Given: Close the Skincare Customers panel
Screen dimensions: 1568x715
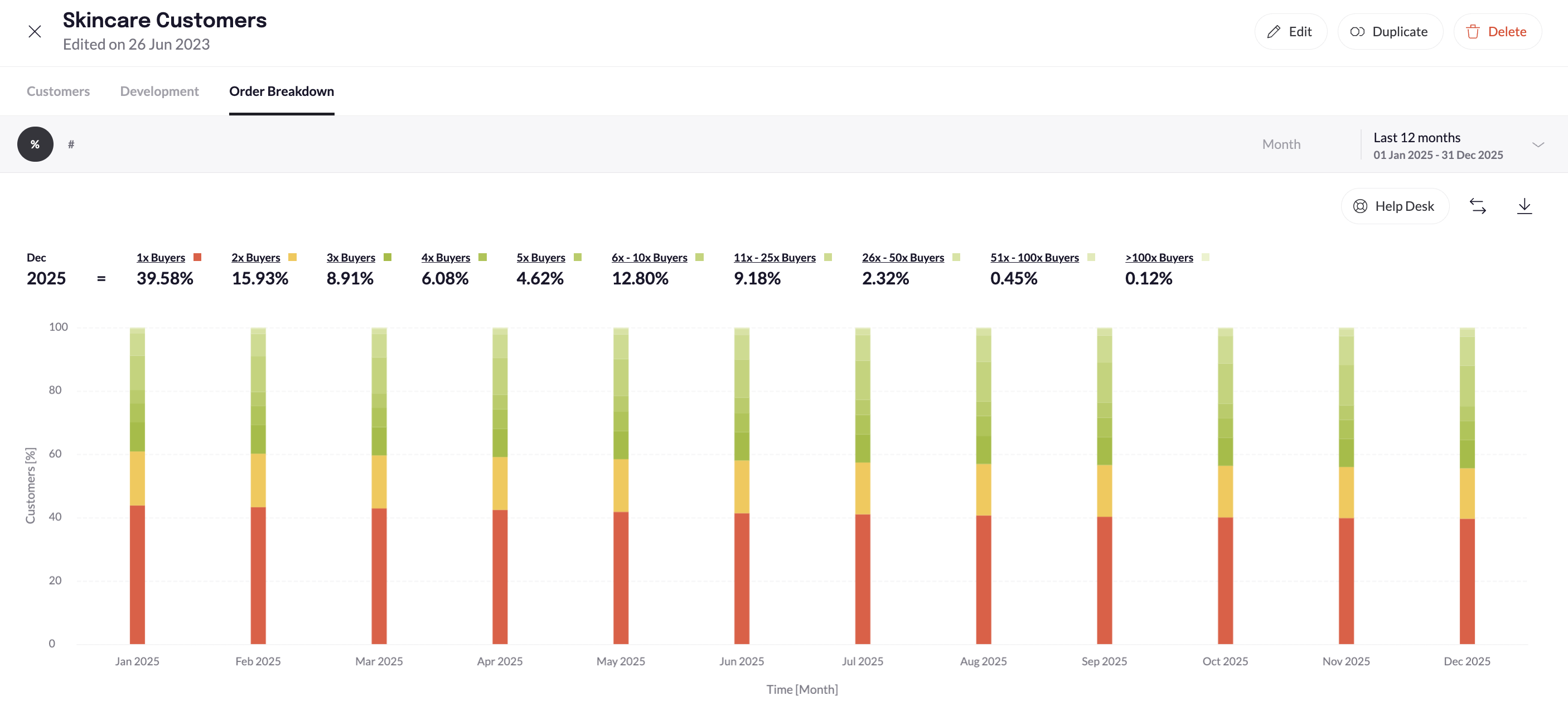Looking at the screenshot, I should [35, 32].
